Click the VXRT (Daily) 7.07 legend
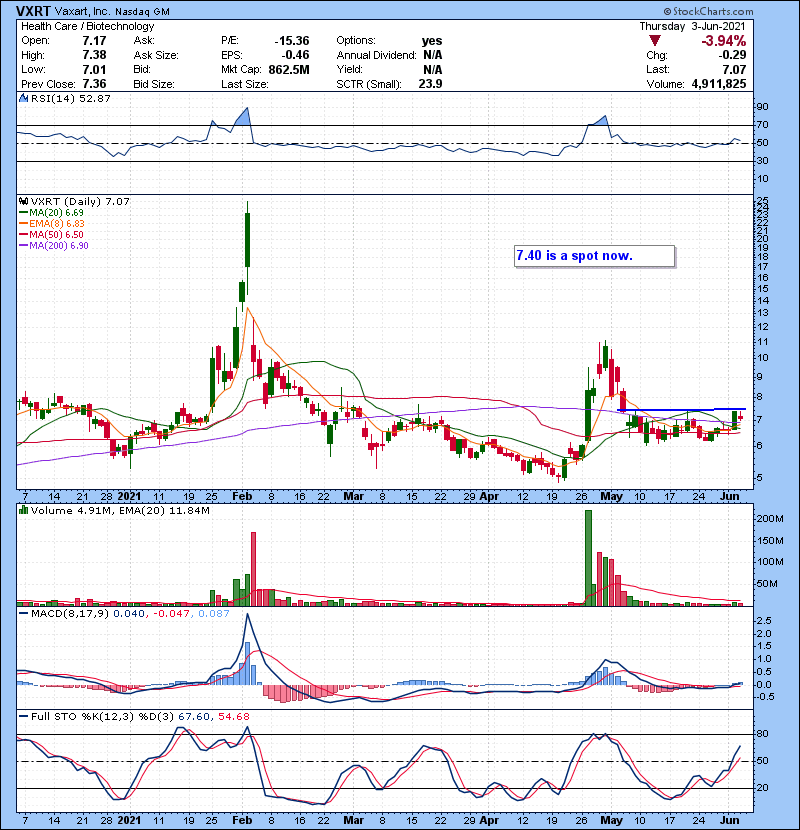 pos(80,202)
